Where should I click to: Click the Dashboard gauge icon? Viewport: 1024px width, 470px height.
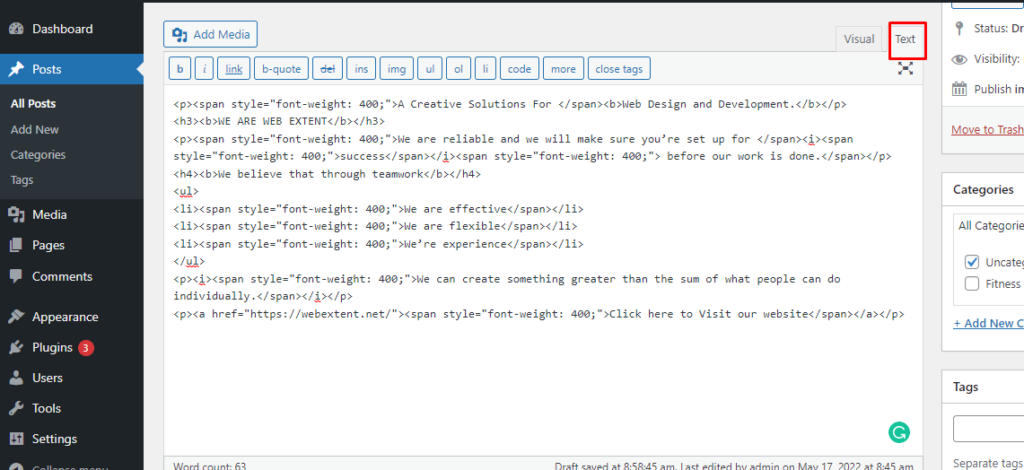pyautogui.click(x=16, y=29)
